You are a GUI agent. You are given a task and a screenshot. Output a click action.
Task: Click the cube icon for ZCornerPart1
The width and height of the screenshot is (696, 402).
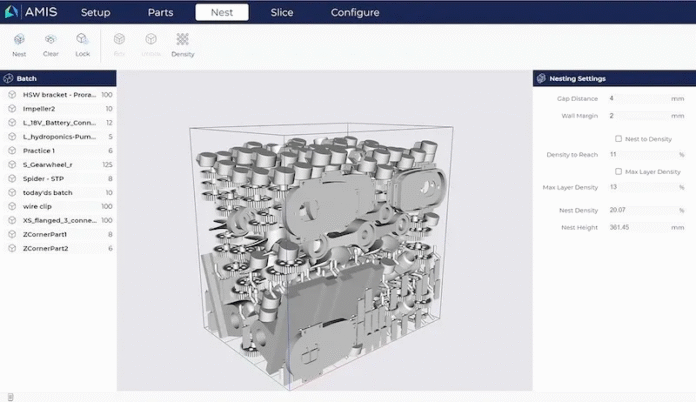(x=12, y=234)
